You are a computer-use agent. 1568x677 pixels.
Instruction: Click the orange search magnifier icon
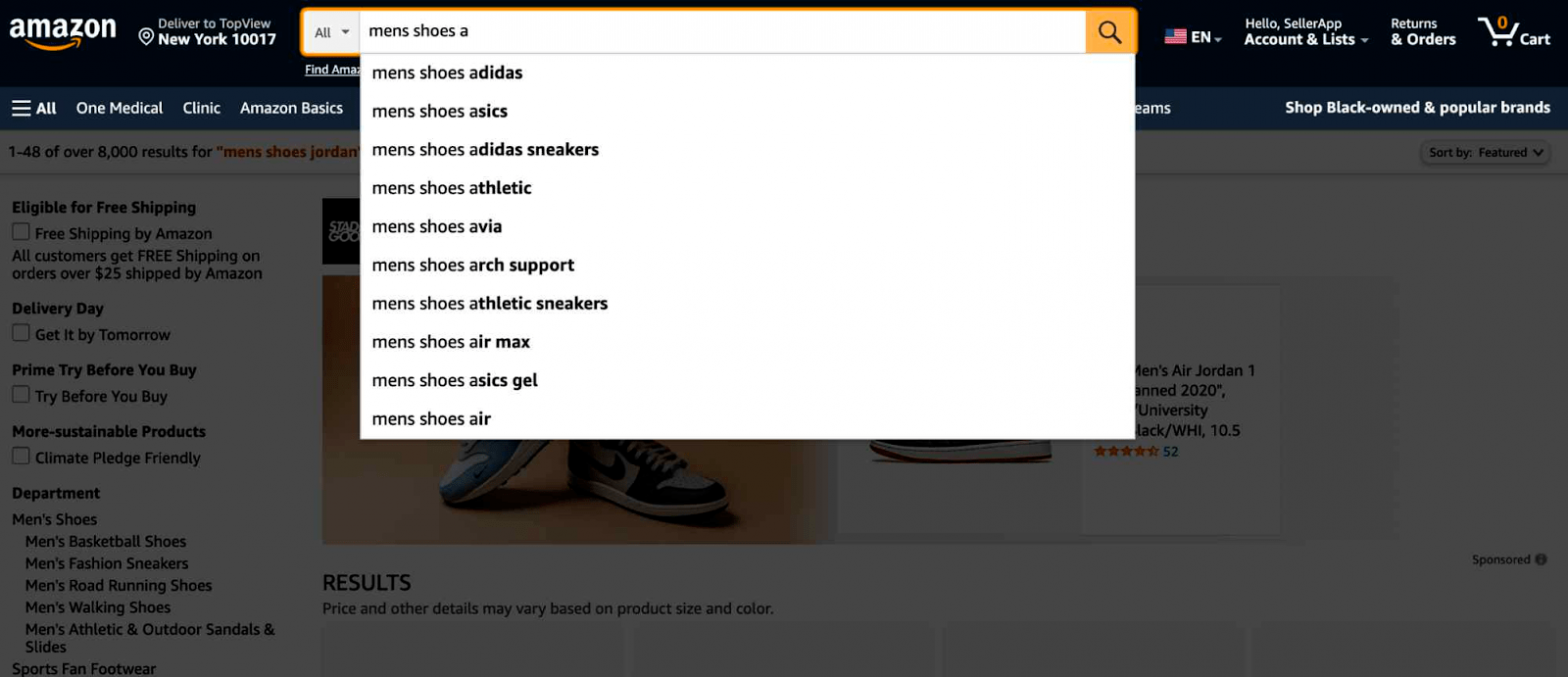[x=1108, y=31]
